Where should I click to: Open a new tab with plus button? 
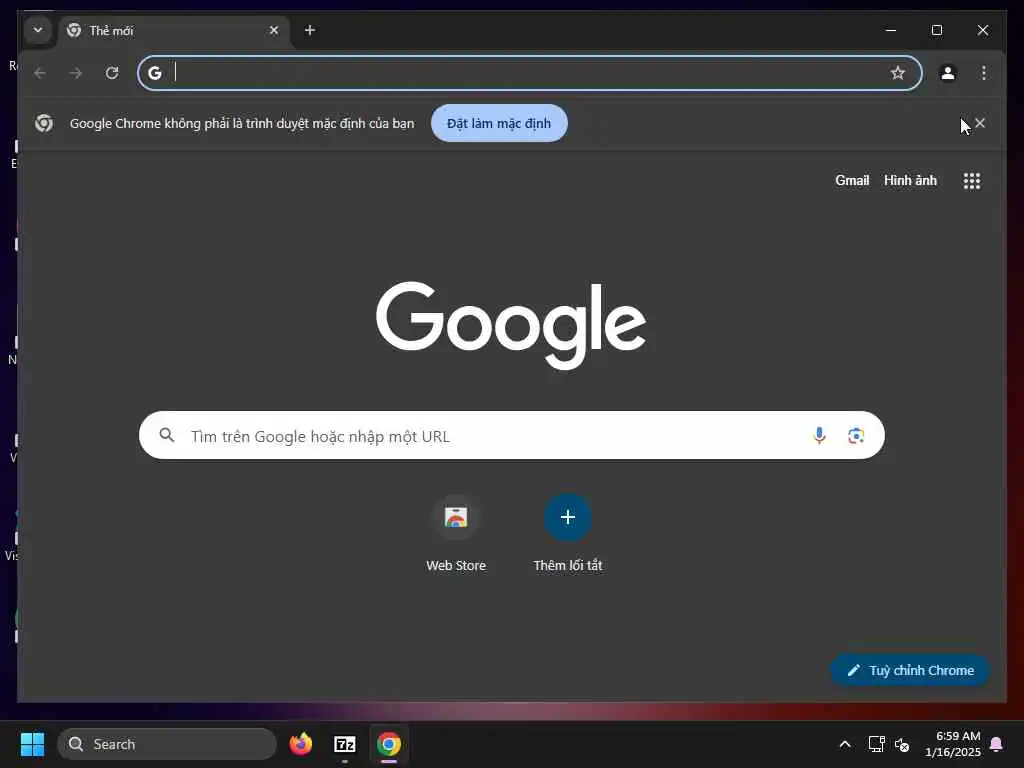[x=310, y=30]
